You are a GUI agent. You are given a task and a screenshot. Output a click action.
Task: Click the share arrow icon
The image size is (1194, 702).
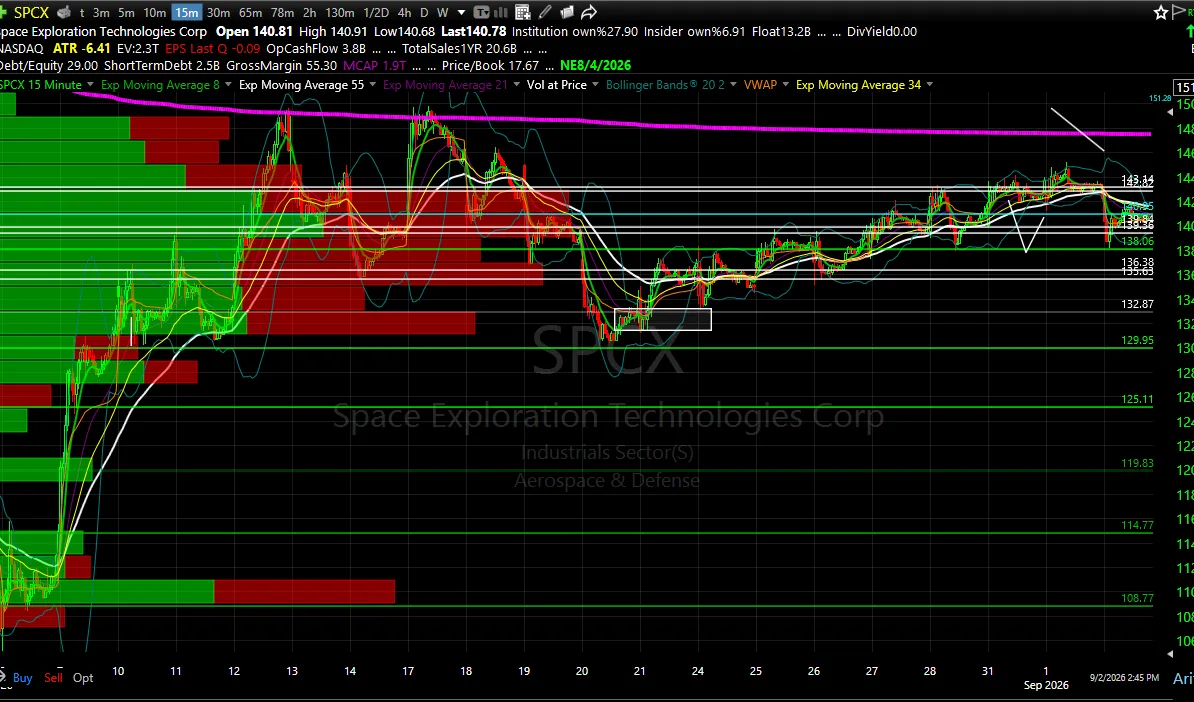tap(589, 12)
